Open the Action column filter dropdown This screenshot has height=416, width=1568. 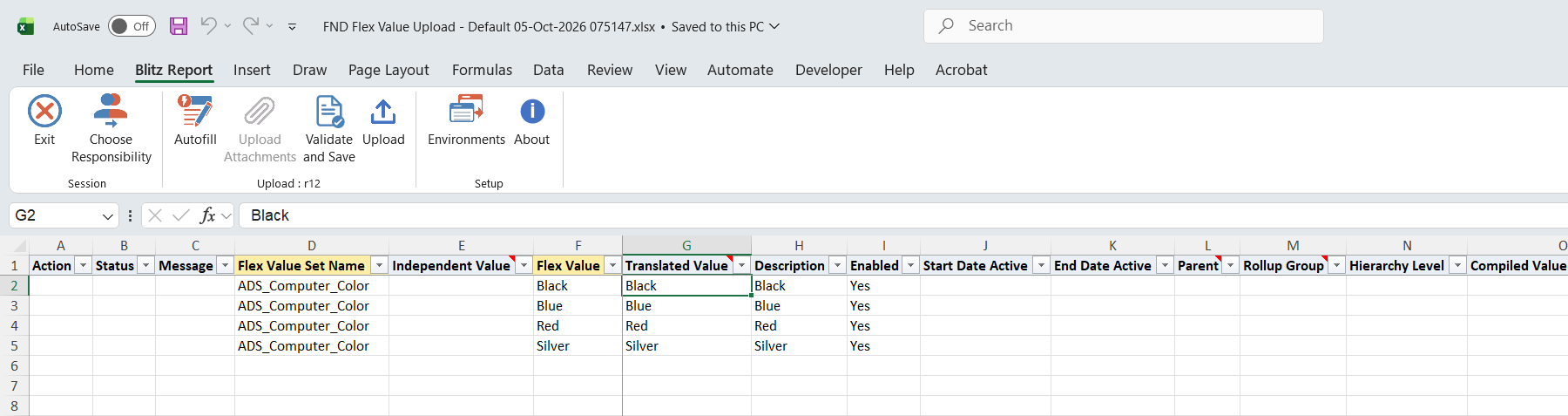[83, 265]
